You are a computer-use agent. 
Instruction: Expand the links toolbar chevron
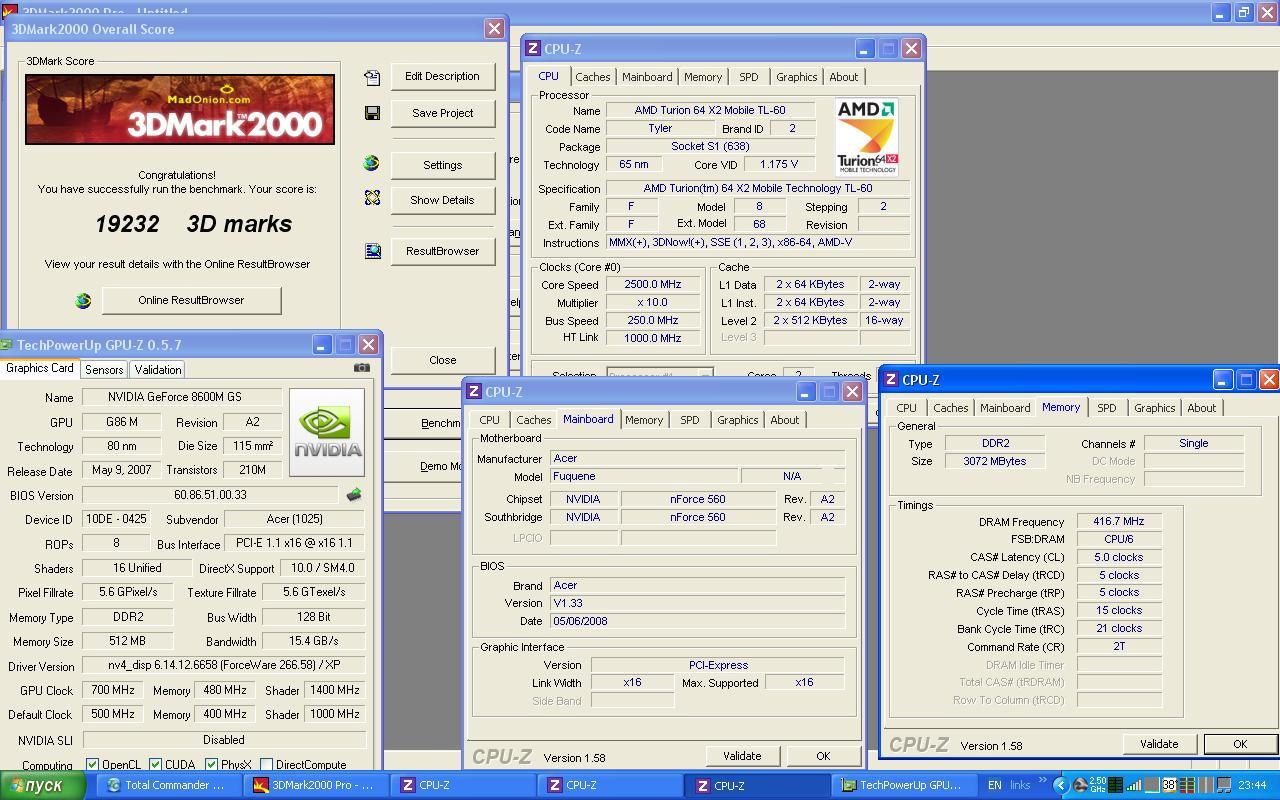point(1043,780)
